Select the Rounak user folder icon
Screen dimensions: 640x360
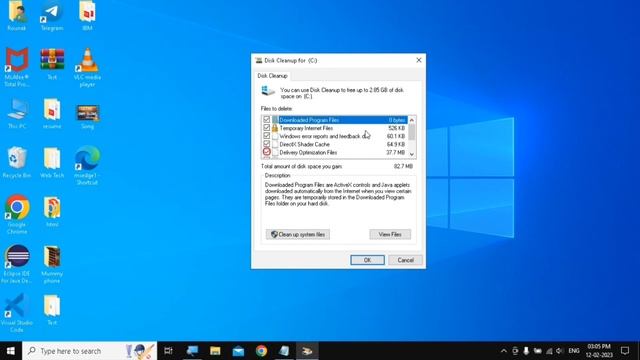click(x=17, y=16)
